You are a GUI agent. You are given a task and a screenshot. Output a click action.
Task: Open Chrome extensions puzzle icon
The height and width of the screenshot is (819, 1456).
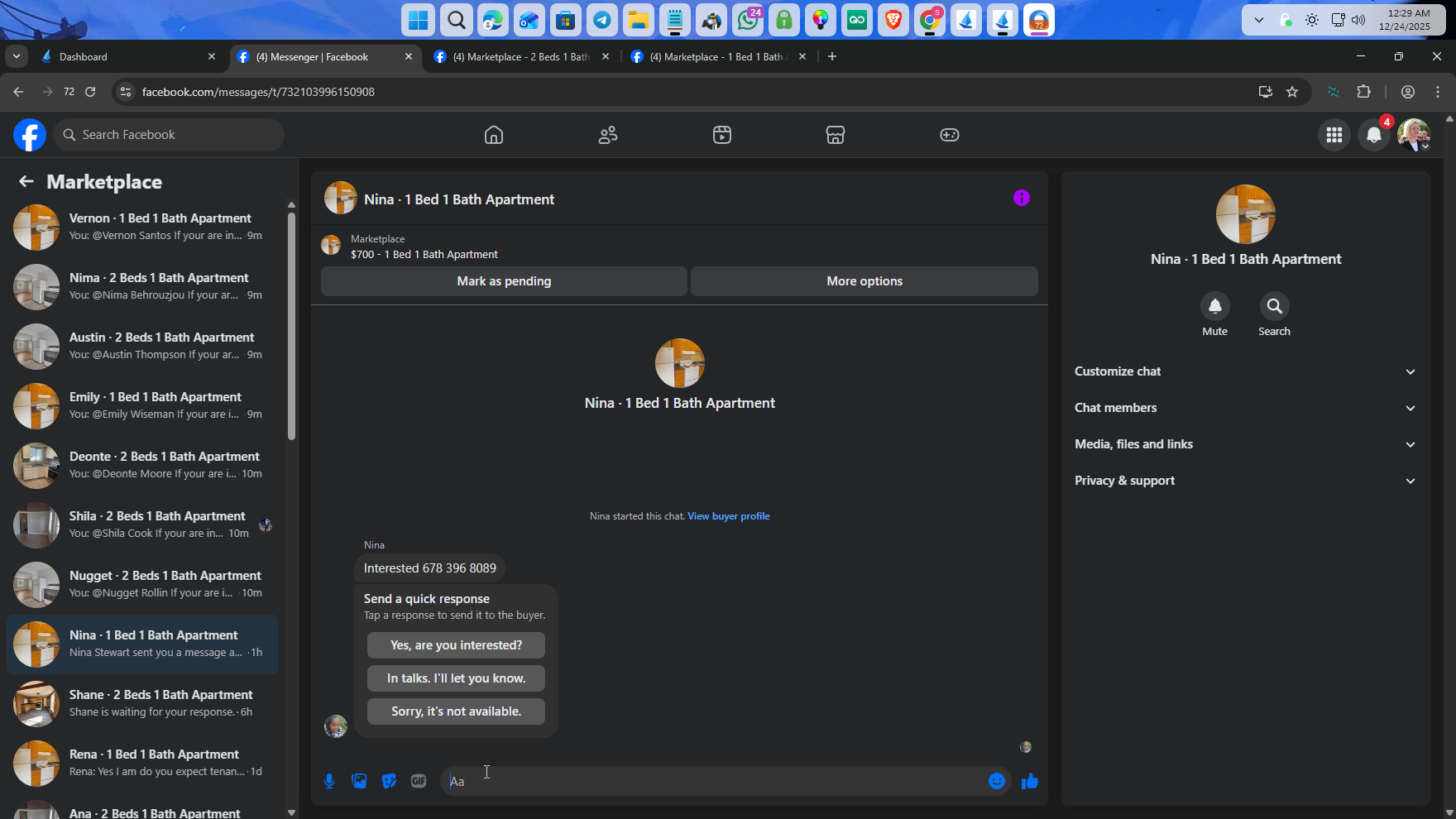(x=1364, y=92)
